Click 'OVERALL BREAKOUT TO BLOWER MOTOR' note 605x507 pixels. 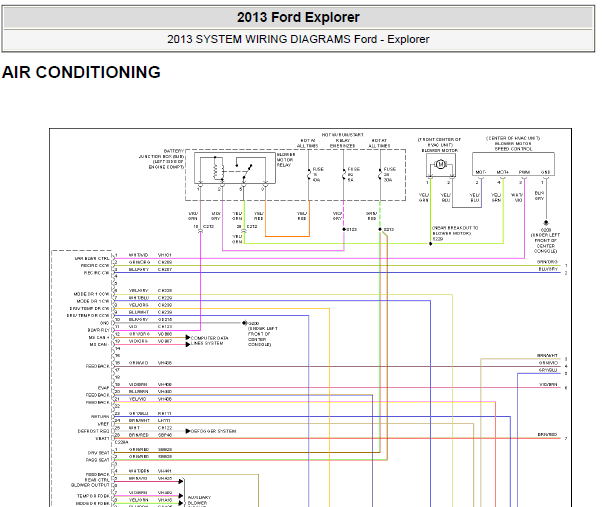pyautogui.click(x=455, y=231)
